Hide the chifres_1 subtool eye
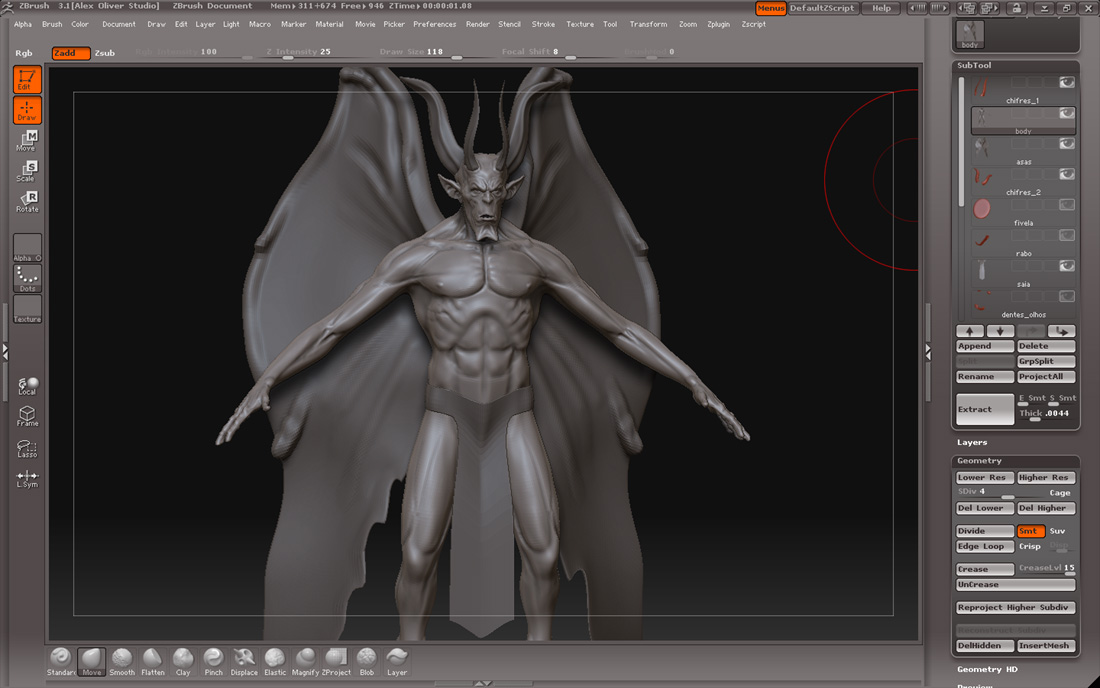This screenshot has width=1100, height=688. click(1066, 82)
